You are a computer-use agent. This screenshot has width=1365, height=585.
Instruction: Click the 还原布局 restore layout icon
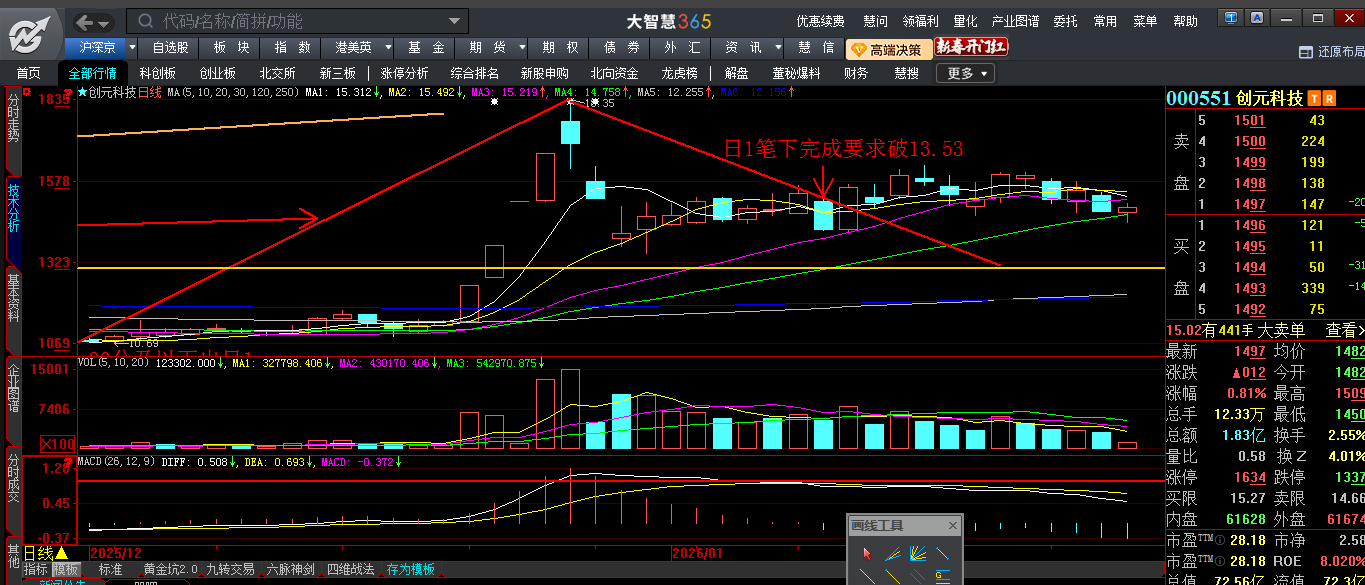point(1304,52)
